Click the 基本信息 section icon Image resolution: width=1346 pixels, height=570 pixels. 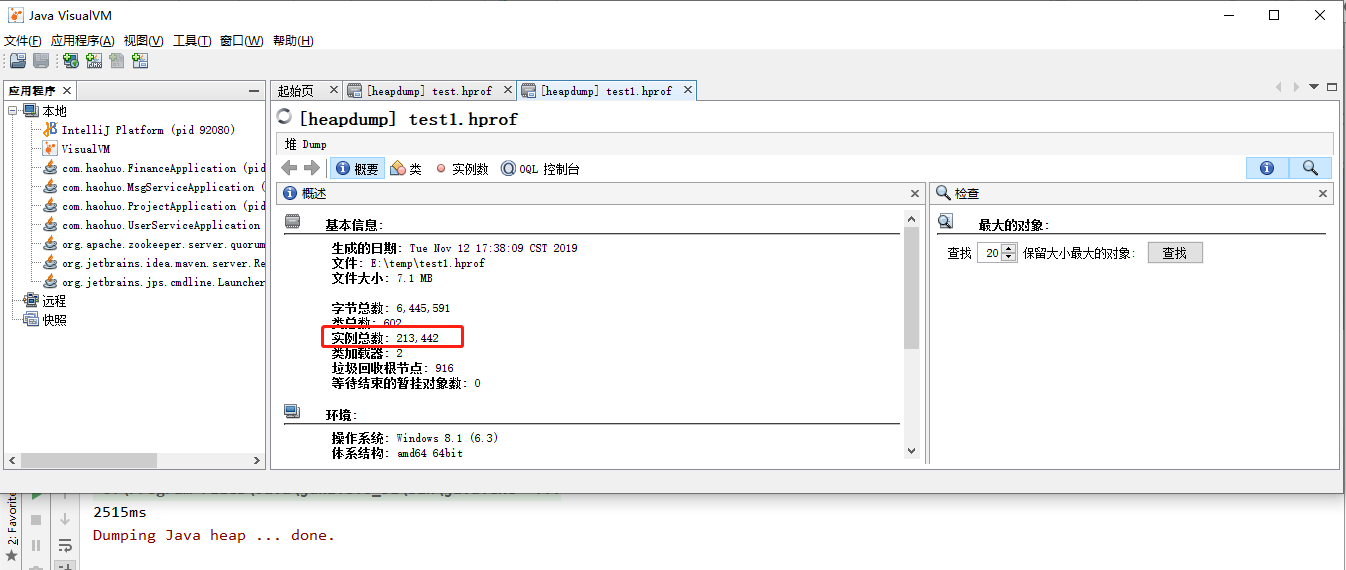point(292,222)
